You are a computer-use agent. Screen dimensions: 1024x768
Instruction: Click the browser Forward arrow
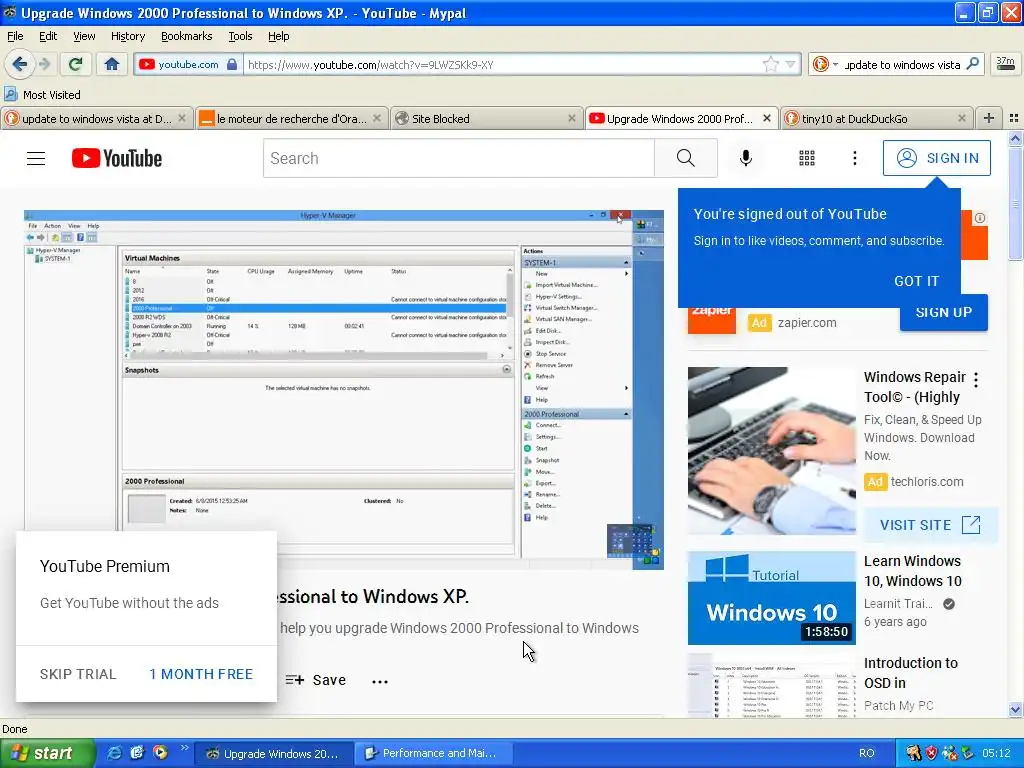point(44,64)
